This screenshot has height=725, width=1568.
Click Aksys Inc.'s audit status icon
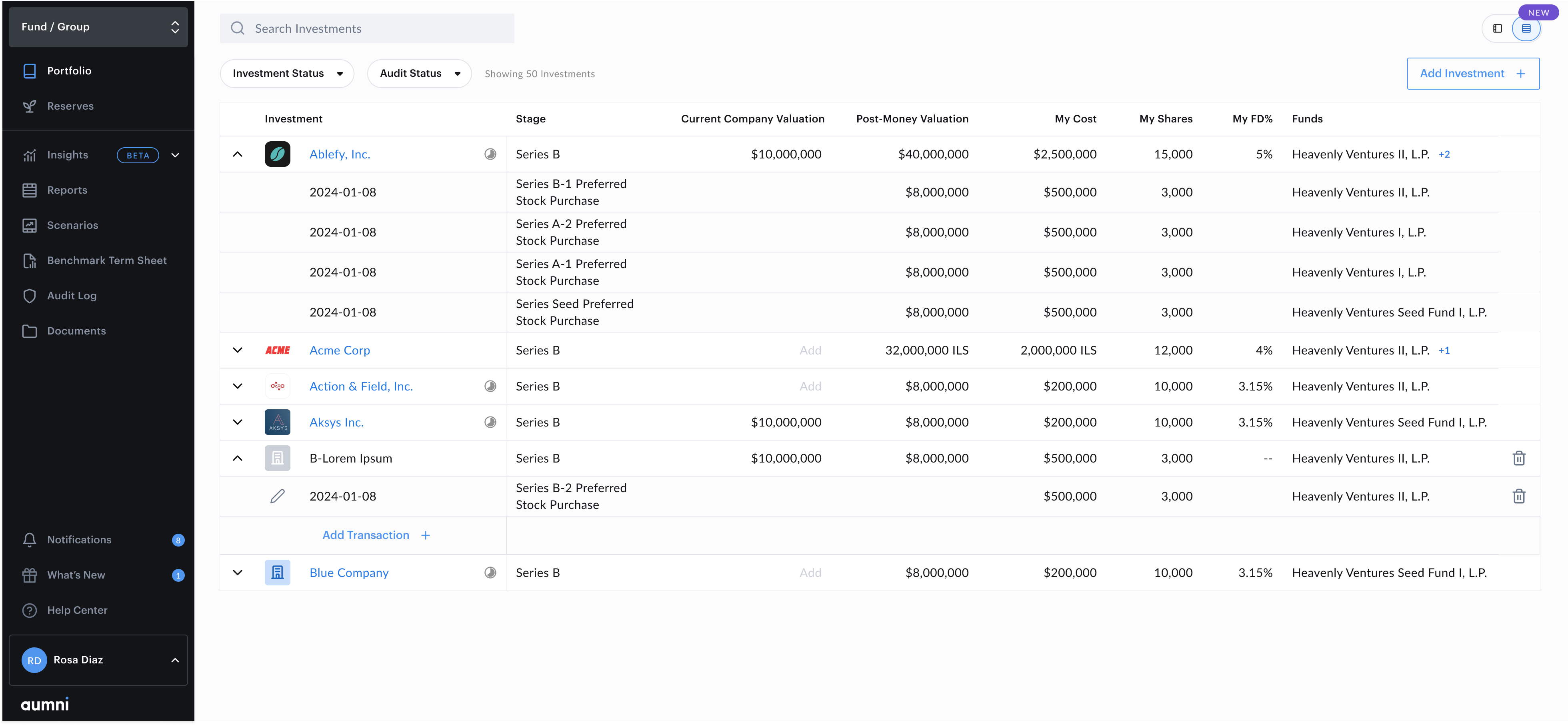point(490,423)
